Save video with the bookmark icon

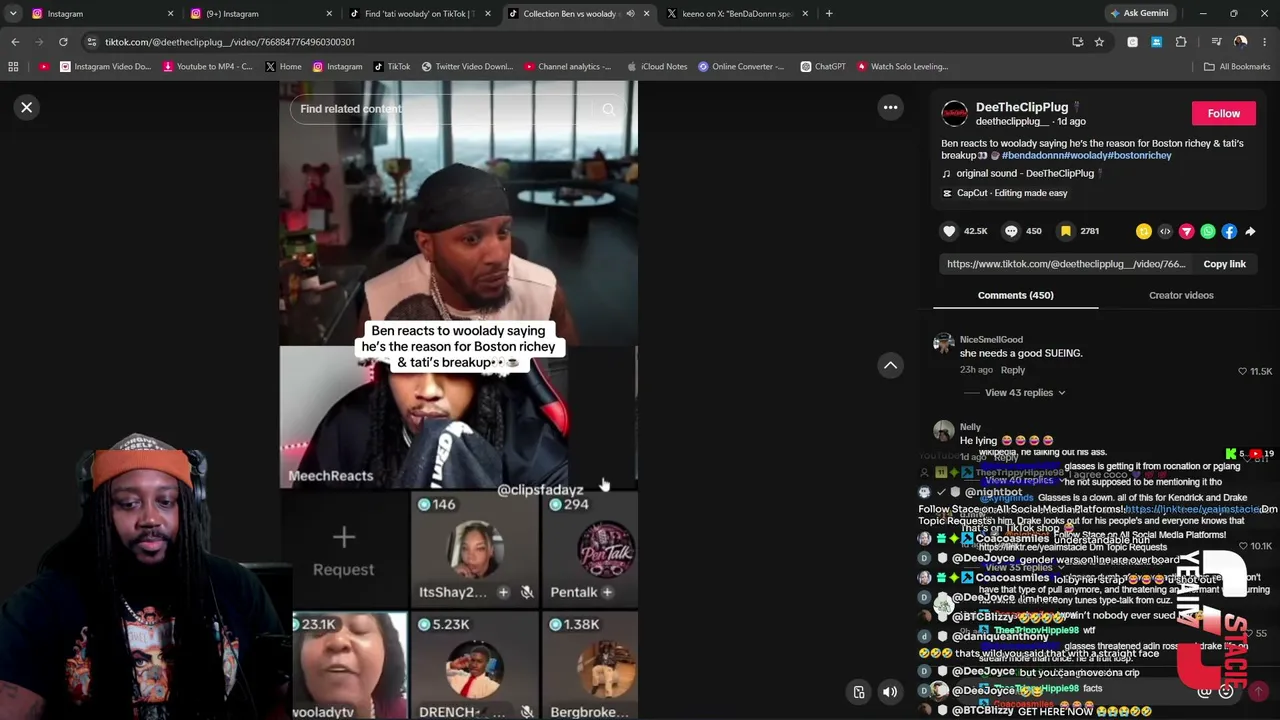pos(1066,231)
